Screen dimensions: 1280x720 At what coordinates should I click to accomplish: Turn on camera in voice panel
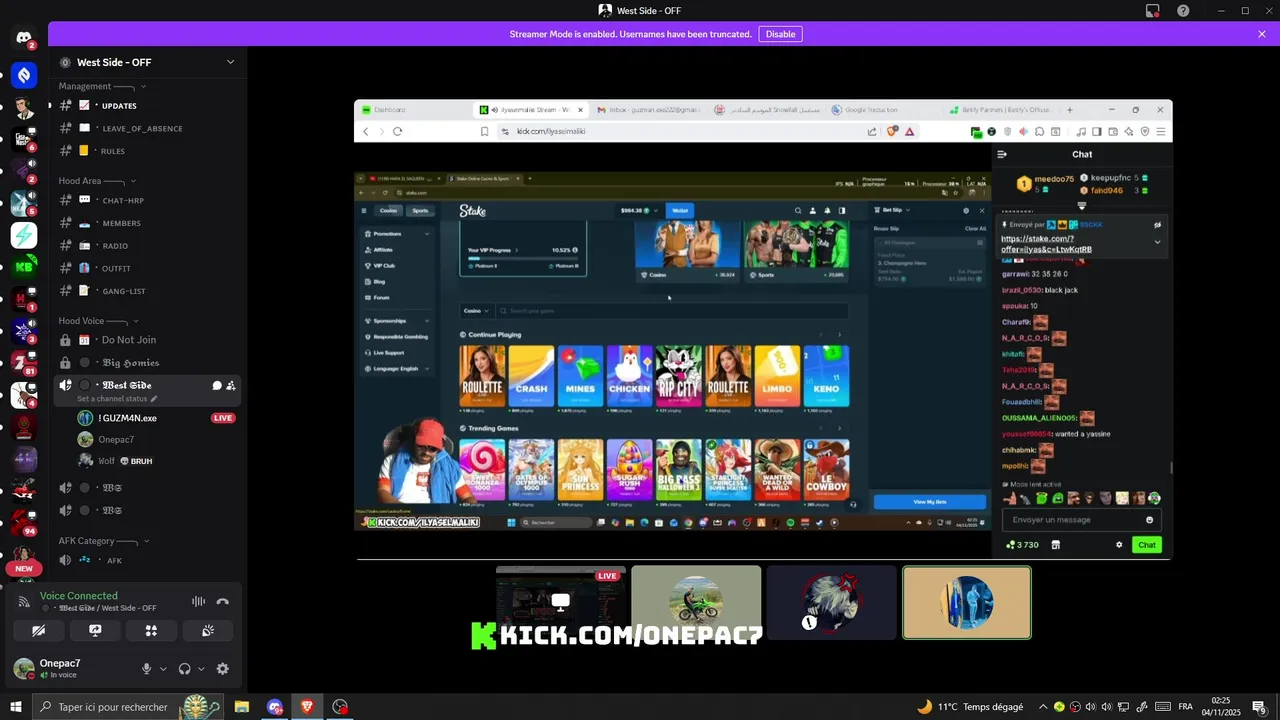pos(38,630)
